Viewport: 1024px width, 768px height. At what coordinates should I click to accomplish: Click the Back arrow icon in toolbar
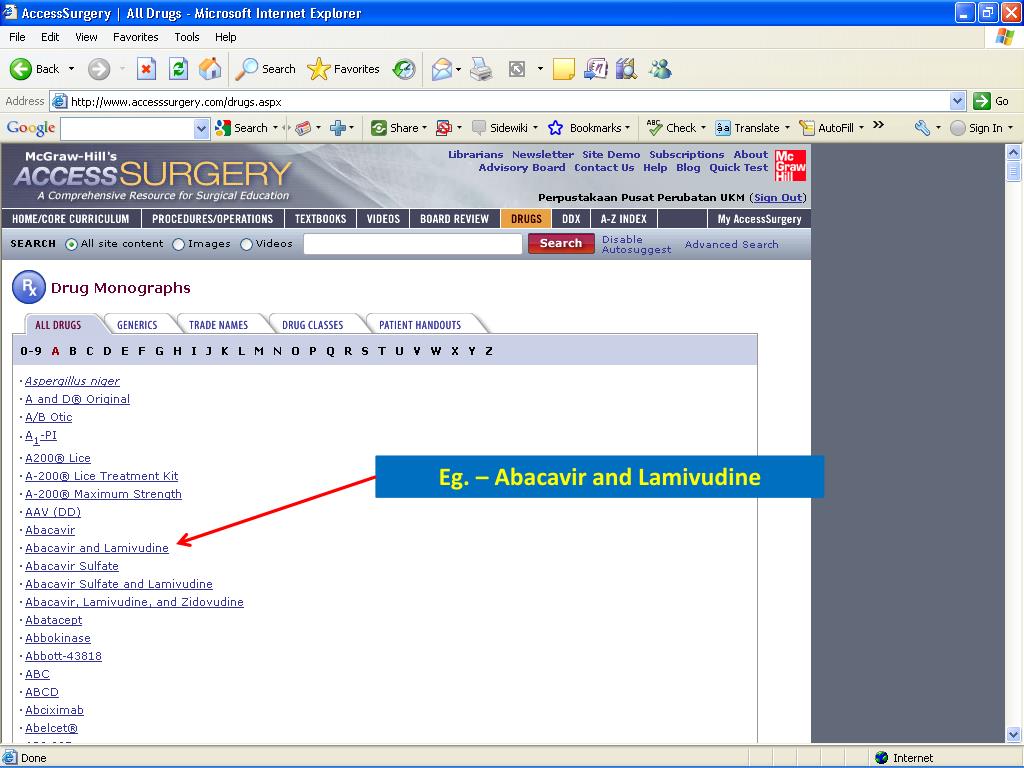click(x=20, y=69)
